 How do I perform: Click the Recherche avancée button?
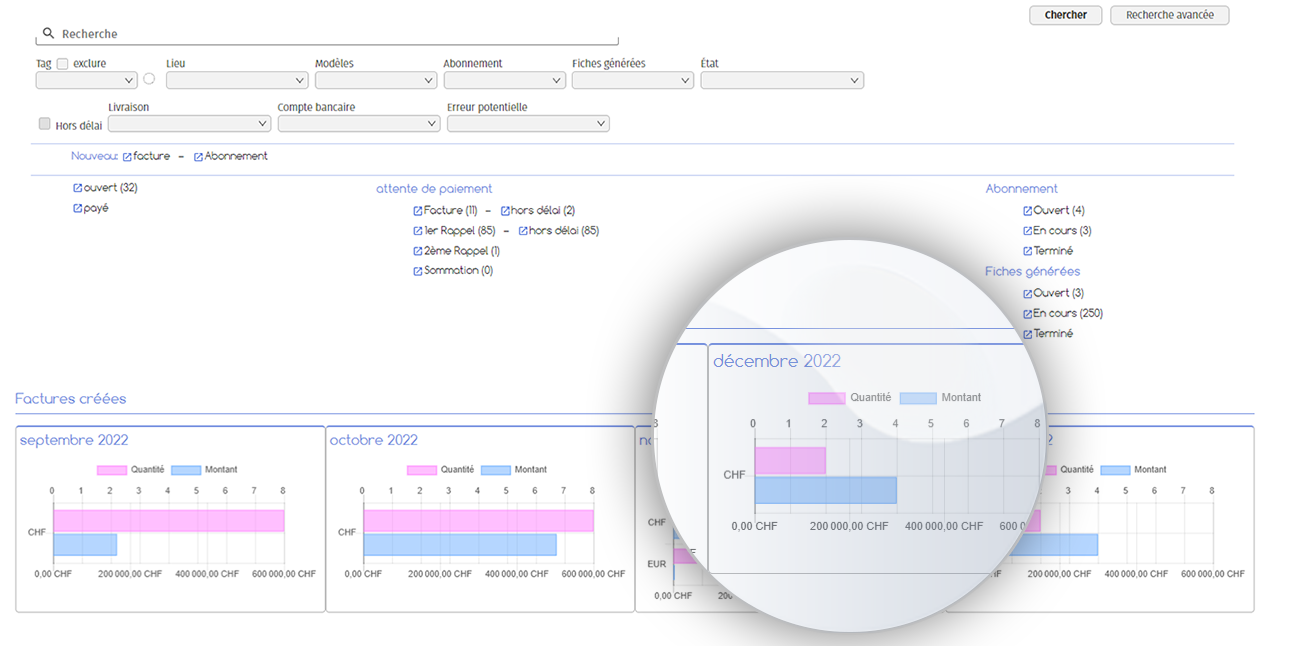pyautogui.click(x=1169, y=15)
